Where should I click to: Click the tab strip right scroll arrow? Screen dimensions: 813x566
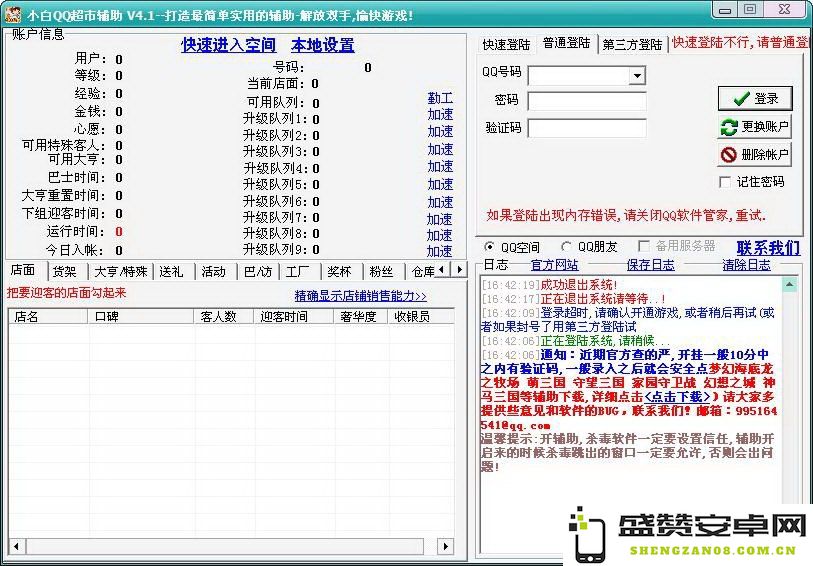459,270
